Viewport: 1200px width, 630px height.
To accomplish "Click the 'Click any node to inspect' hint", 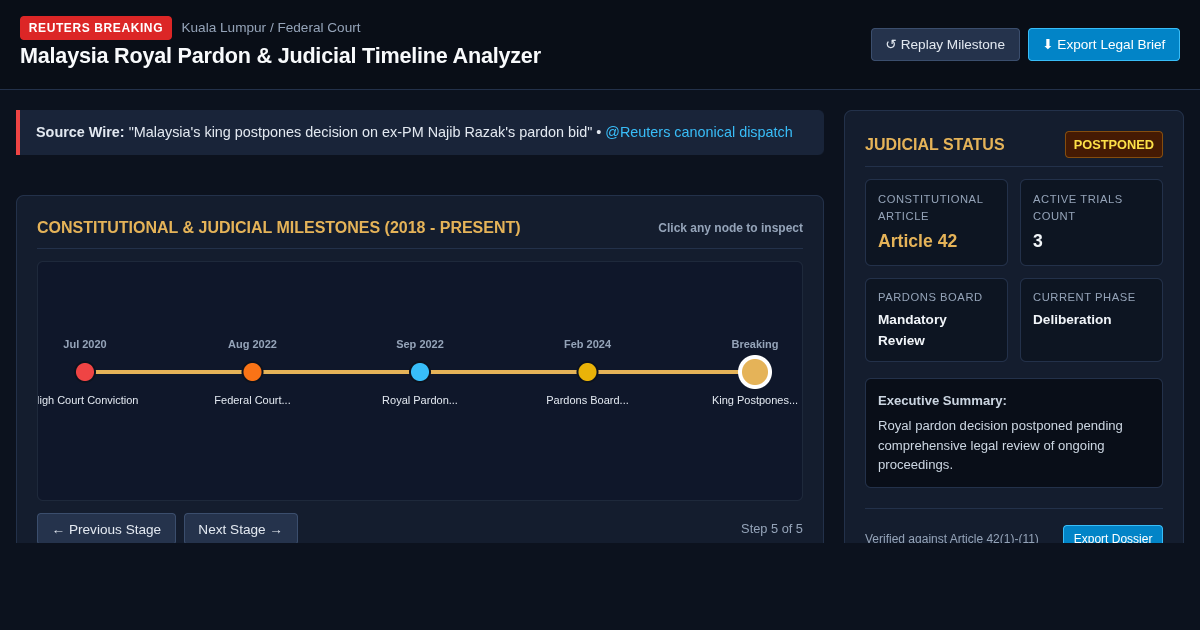I will click(730, 228).
